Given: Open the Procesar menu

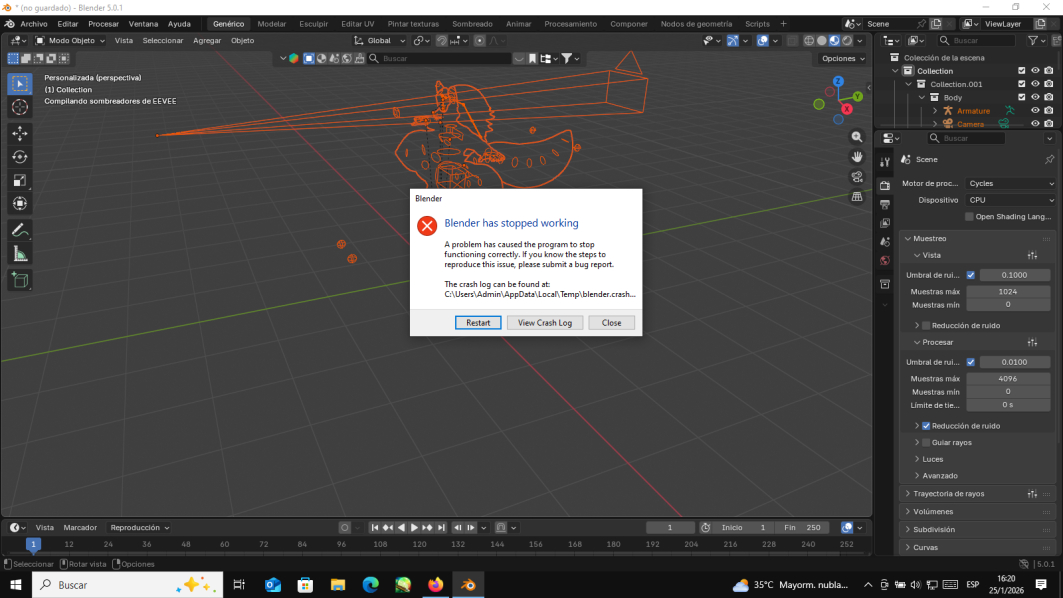Looking at the screenshot, I should [103, 23].
